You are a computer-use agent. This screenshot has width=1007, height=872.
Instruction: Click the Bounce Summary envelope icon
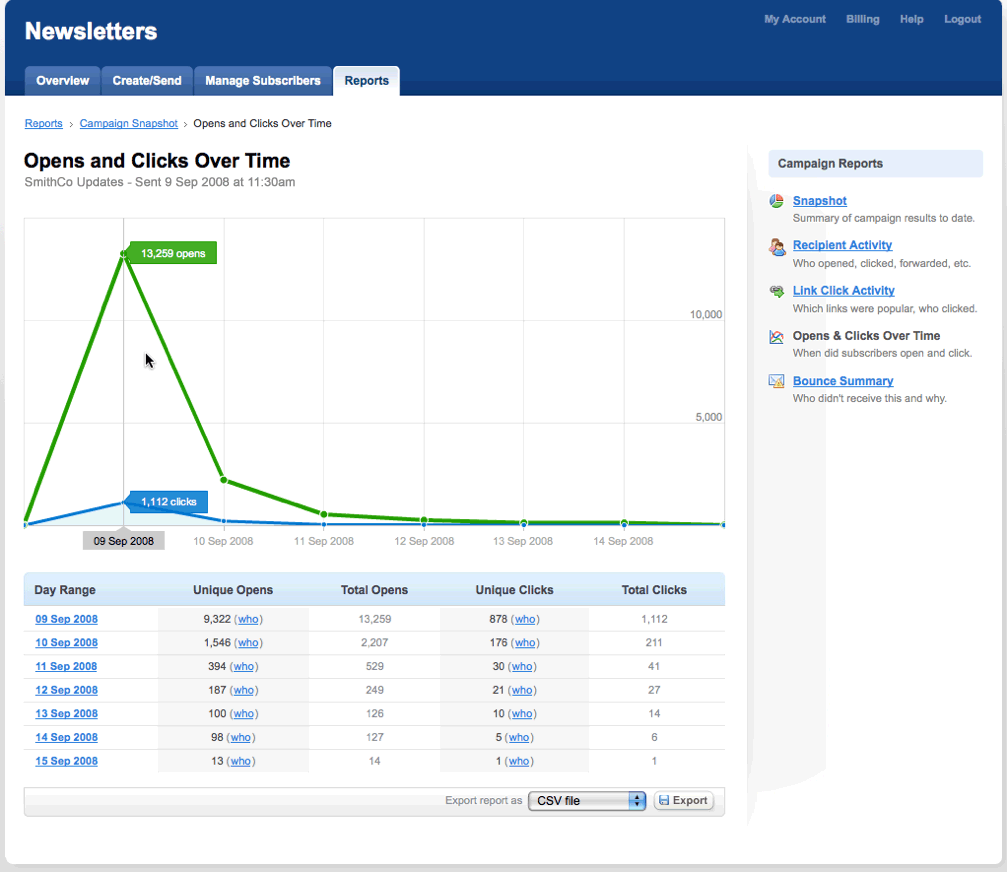(777, 381)
